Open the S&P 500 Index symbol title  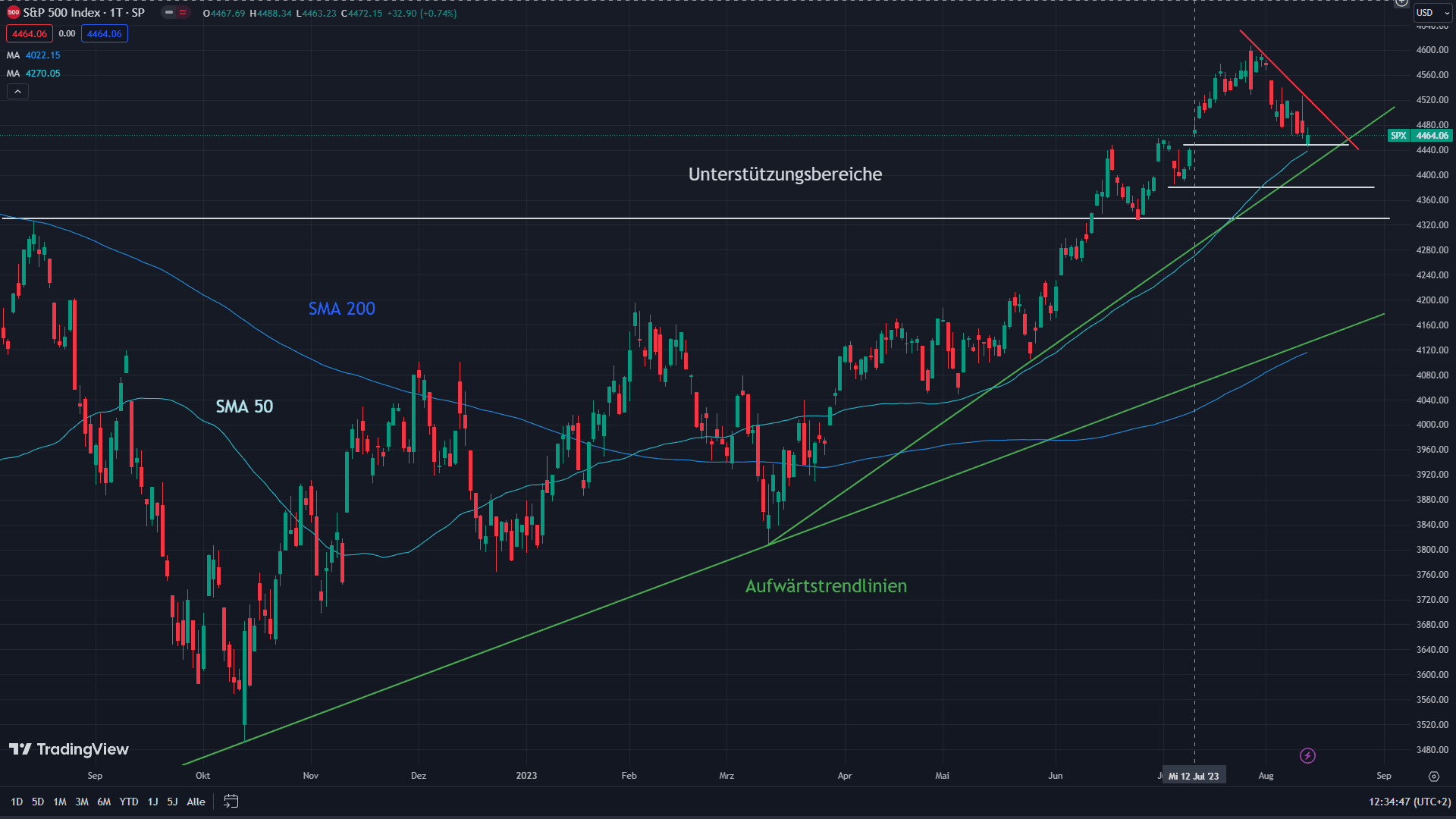pyautogui.click(x=83, y=13)
